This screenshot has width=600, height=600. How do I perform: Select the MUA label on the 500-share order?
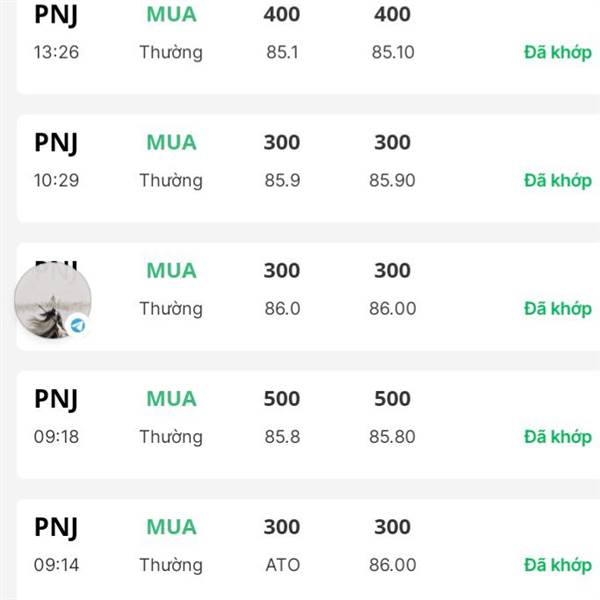tap(171, 399)
